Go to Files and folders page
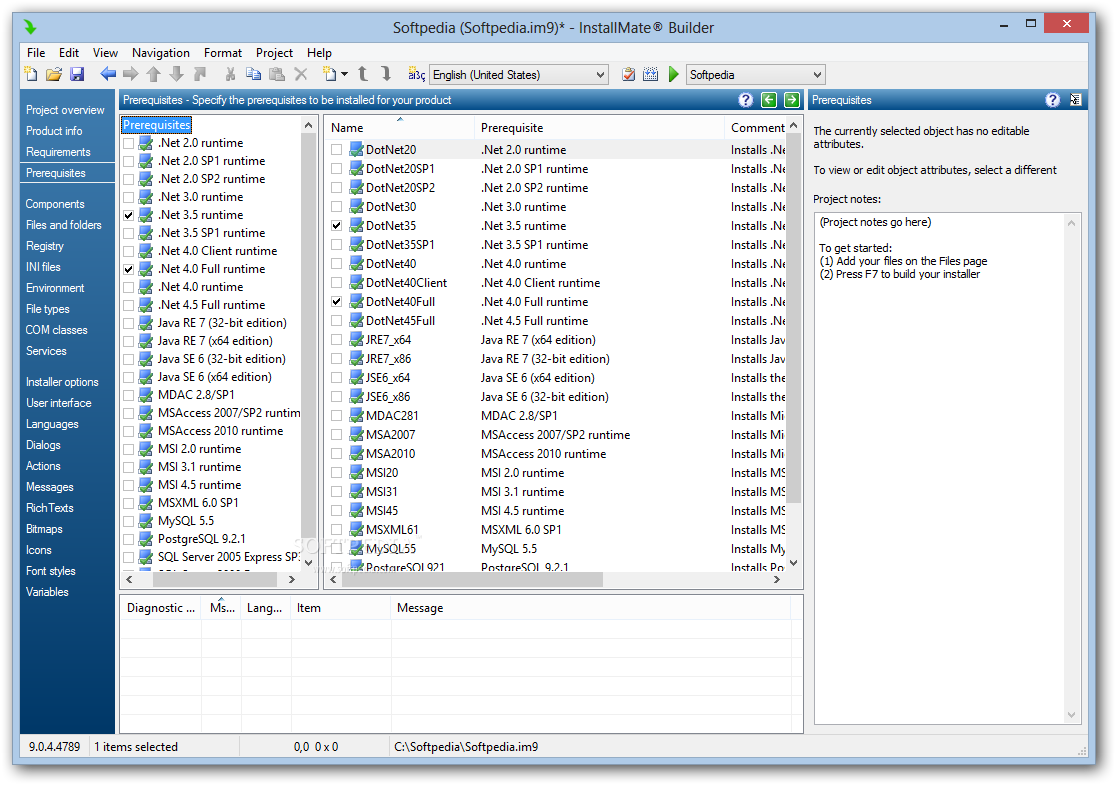This screenshot has width=1116, height=785. click(x=63, y=225)
